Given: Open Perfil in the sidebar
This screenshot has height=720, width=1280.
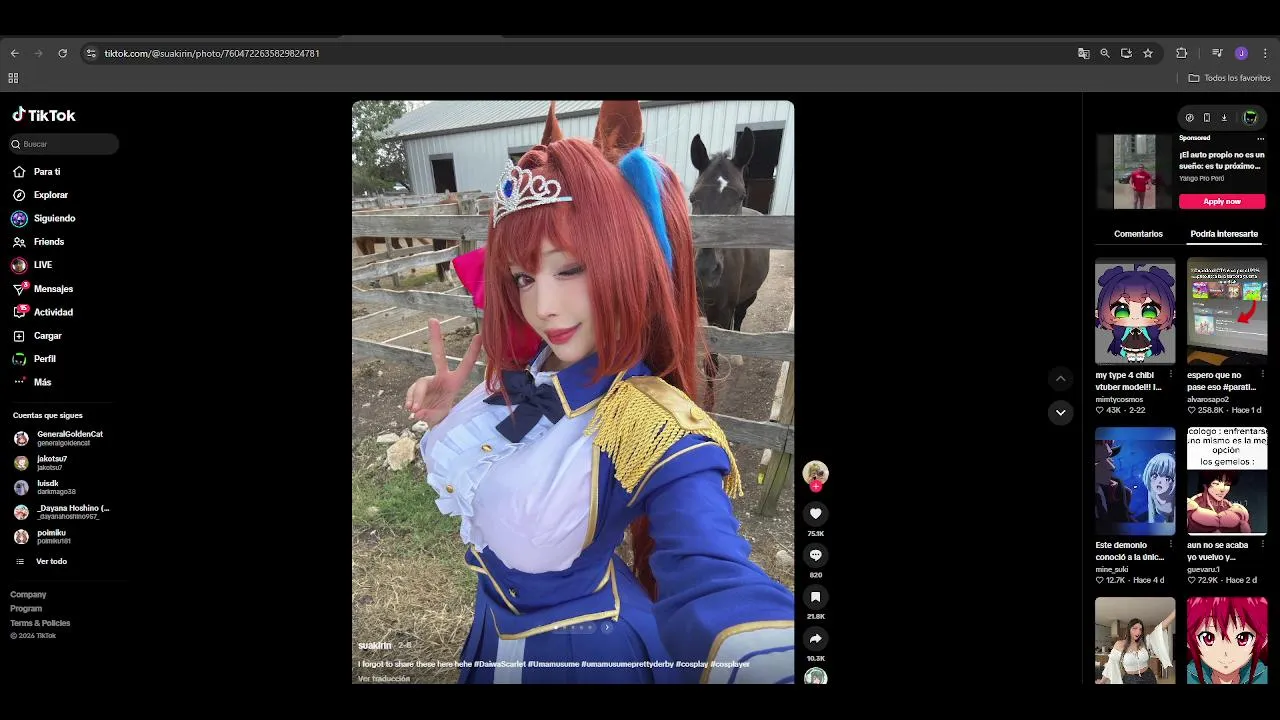Looking at the screenshot, I should (44, 359).
